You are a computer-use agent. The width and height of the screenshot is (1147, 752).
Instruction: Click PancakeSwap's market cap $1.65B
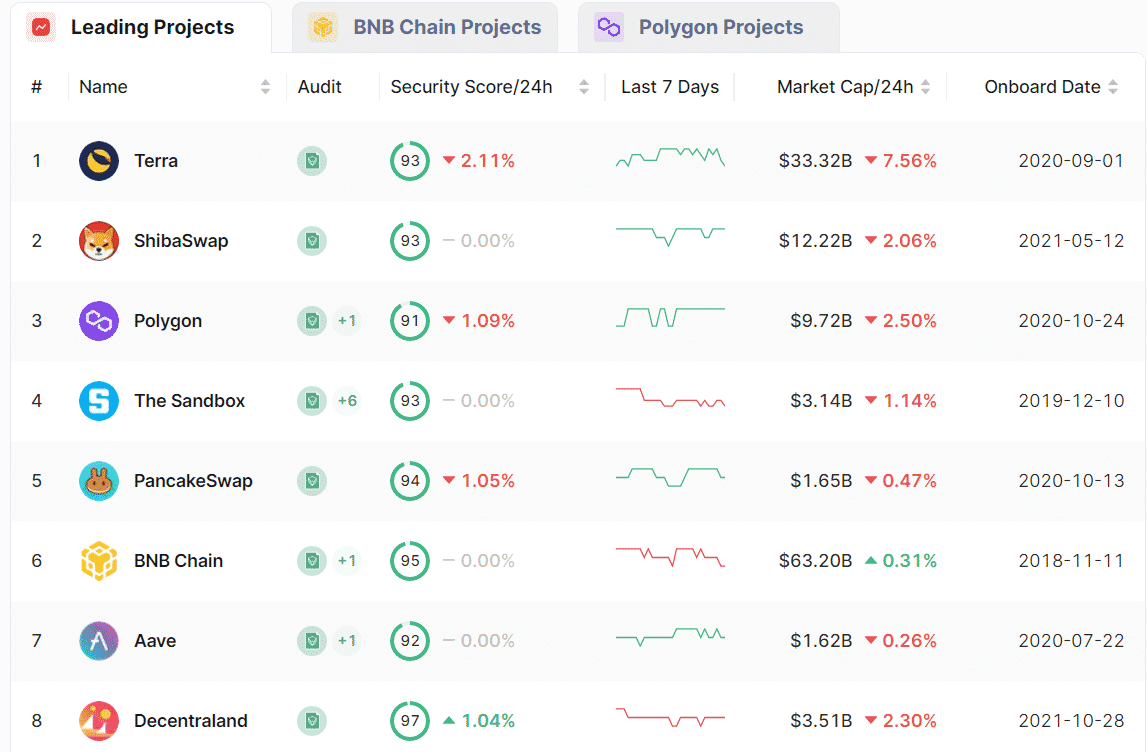pos(821,481)
